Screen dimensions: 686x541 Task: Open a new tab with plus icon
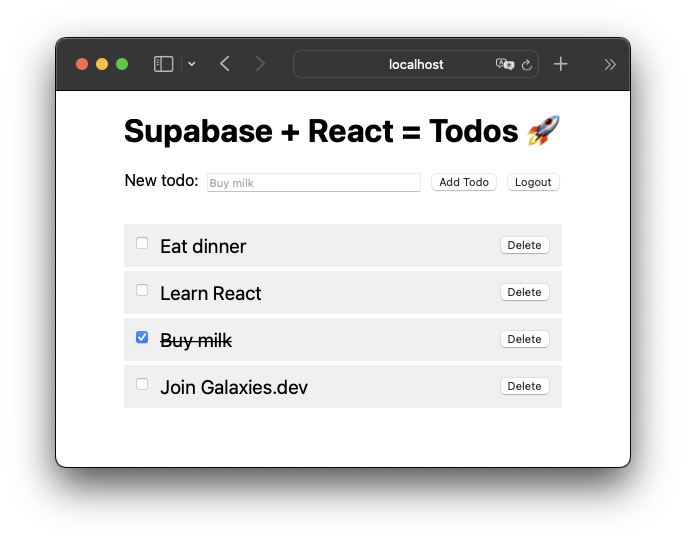click(x=561, y=64)
